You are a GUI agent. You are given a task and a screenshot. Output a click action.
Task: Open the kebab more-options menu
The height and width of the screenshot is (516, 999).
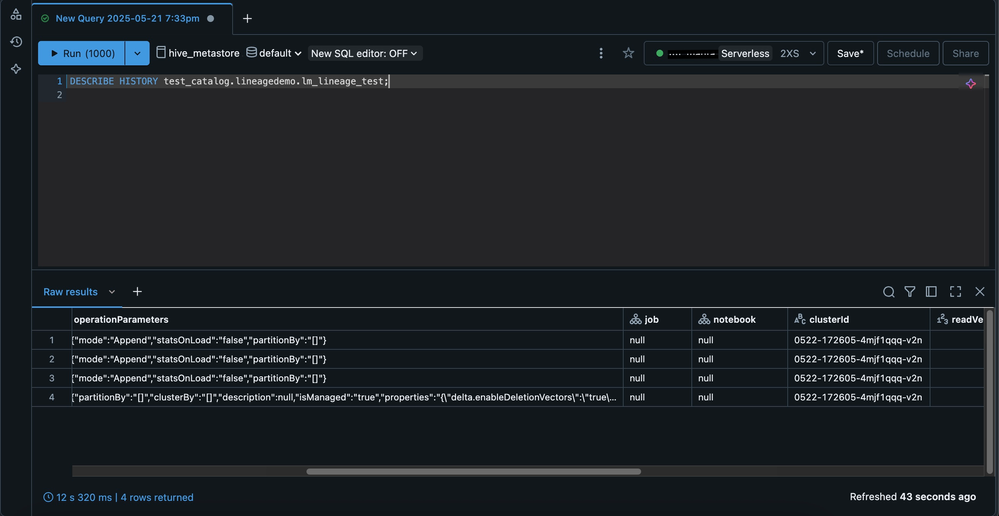(x=601, y=53)
